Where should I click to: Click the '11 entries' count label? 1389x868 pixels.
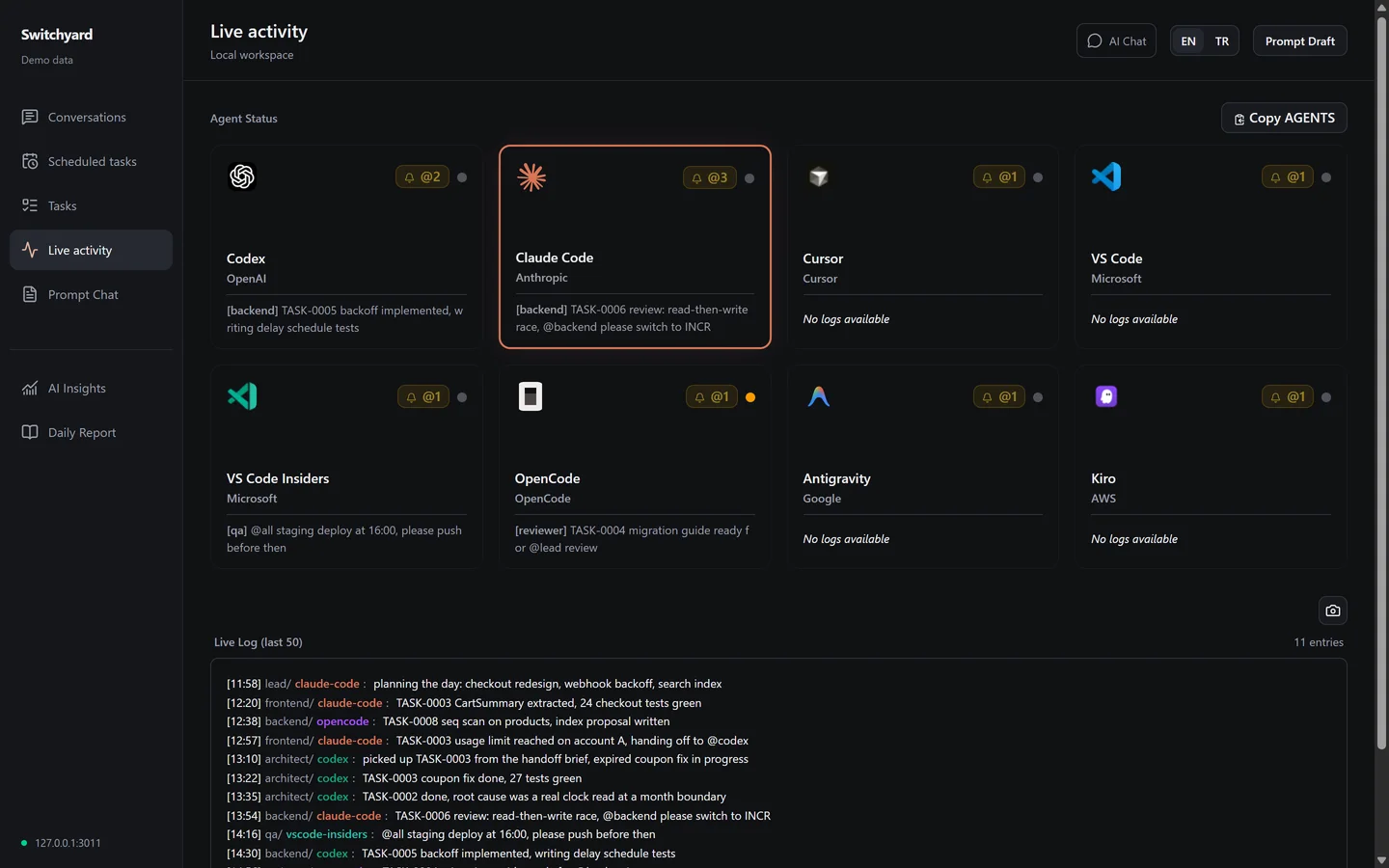click(x=1319, y=642)
